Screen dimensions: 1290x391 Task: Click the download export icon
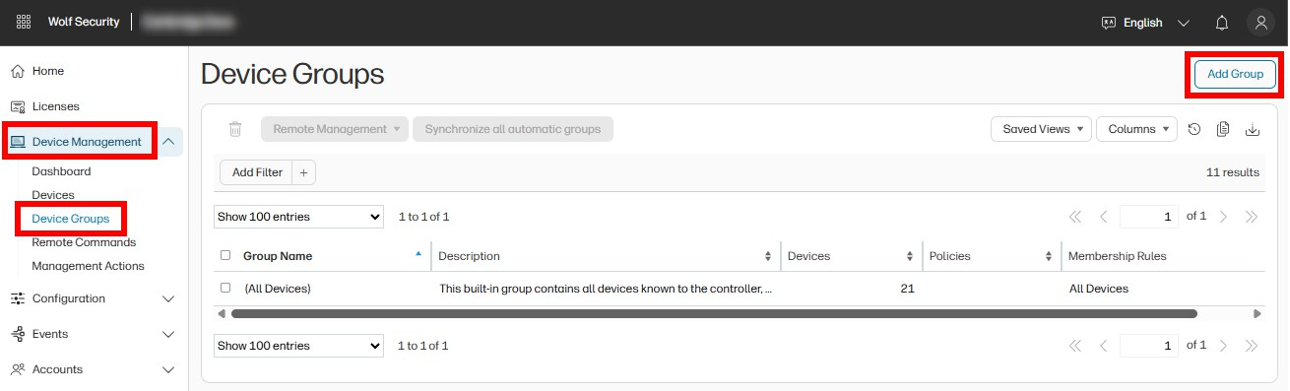(x=1252, y=129)
